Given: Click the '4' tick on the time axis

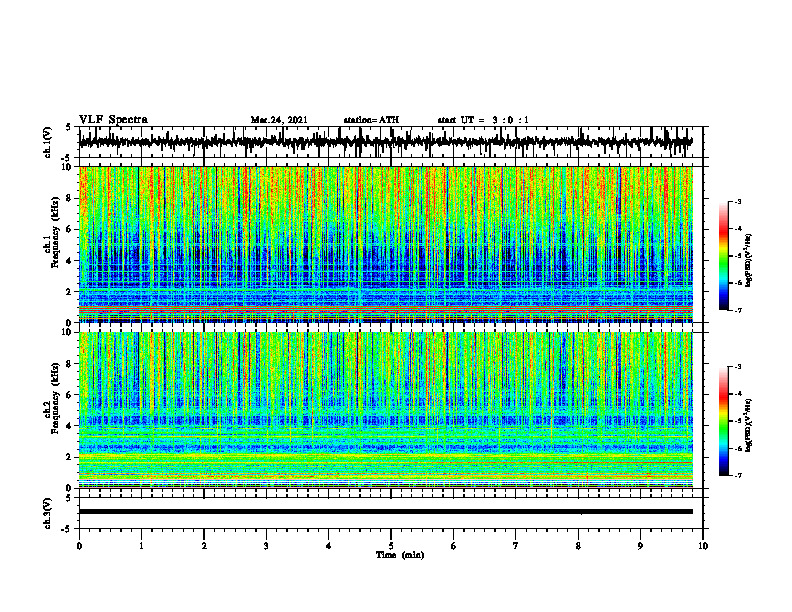Looking at the screenshot, I should (x=329, y=546).
